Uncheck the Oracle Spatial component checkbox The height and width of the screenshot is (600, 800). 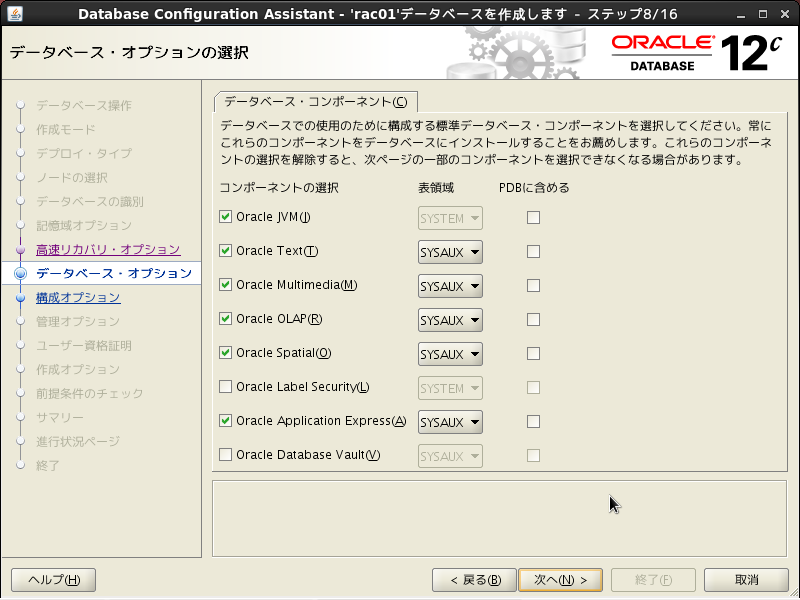(225, 353)
